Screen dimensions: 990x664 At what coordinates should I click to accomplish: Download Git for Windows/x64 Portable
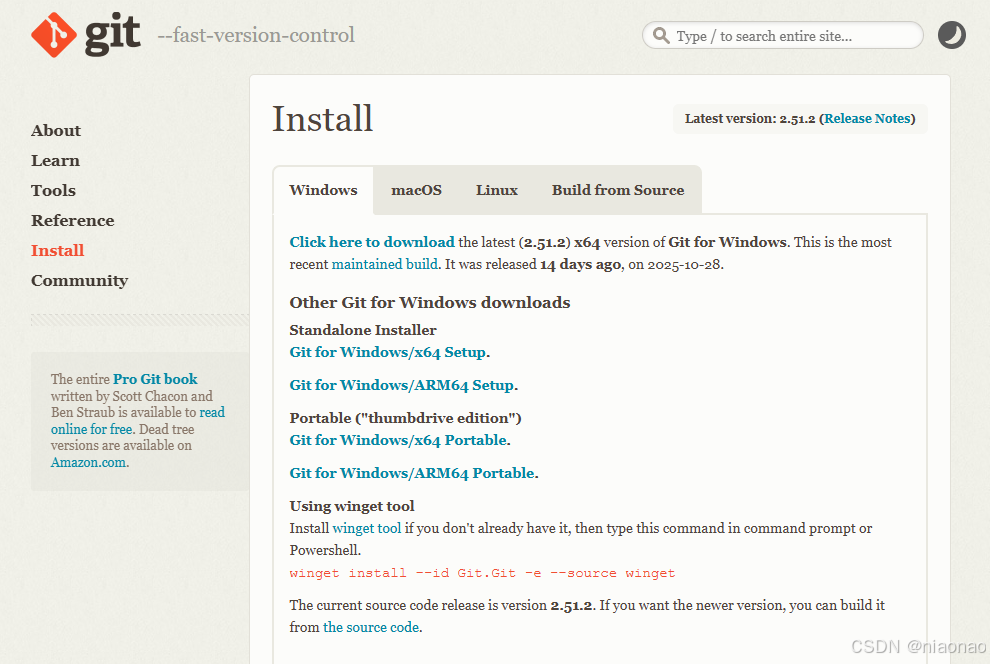pyautogui.click(x=398, y=440)
